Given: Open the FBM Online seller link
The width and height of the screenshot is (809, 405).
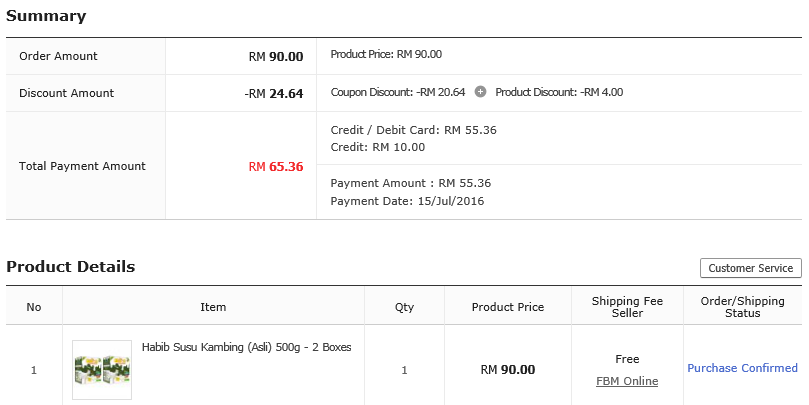Looking at the screenshot, I should click(x=627, y=381).
